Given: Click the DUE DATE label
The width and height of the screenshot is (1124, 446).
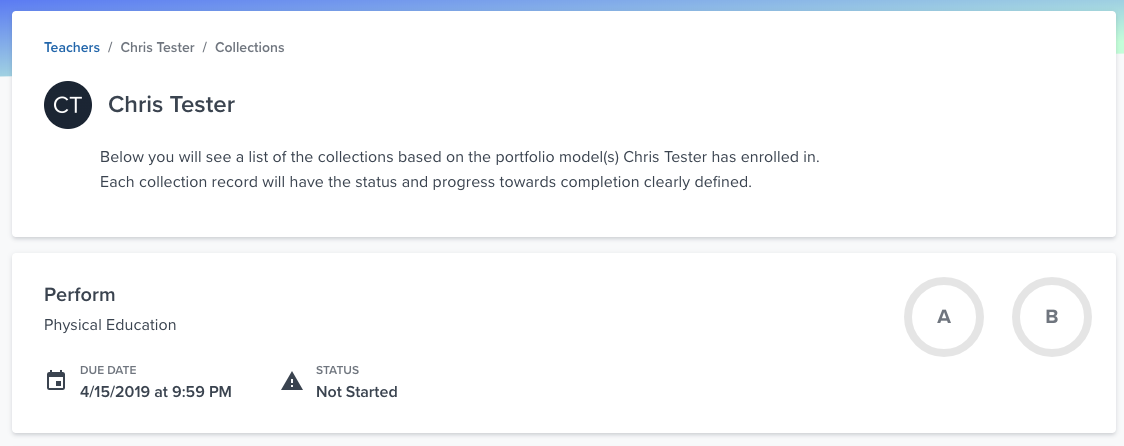Looking at the screenshot, I should coord(108,370).
